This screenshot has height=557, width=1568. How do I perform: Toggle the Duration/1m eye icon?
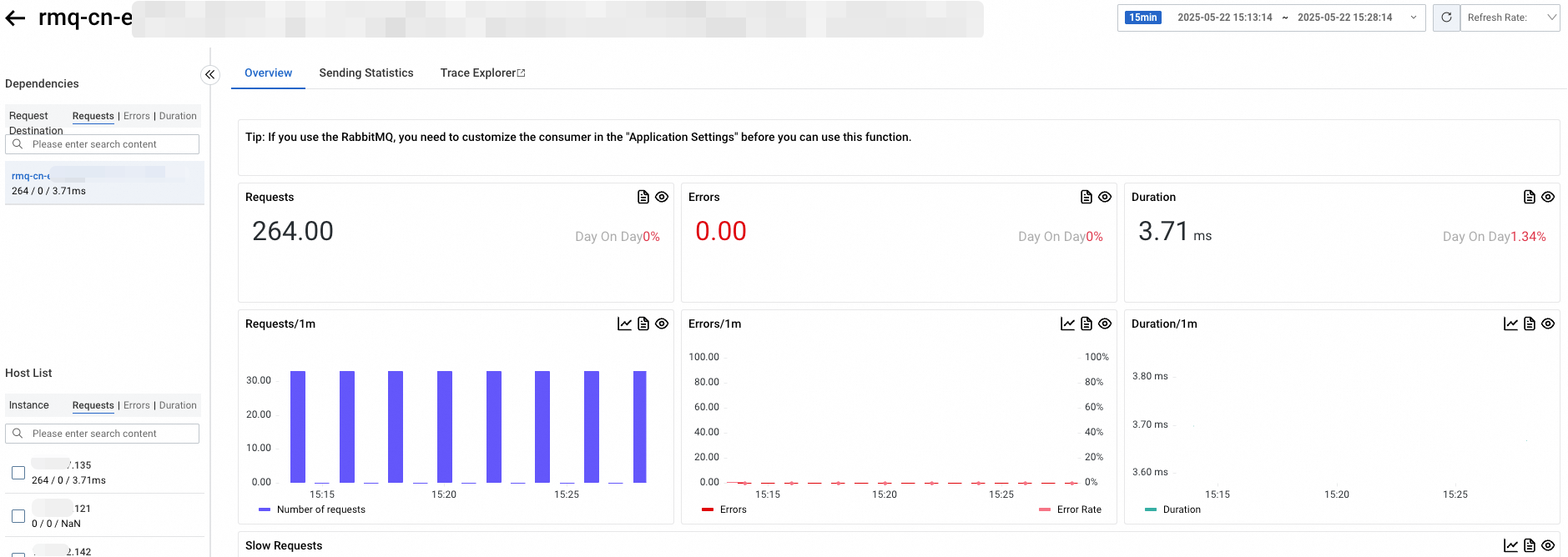1548,324
